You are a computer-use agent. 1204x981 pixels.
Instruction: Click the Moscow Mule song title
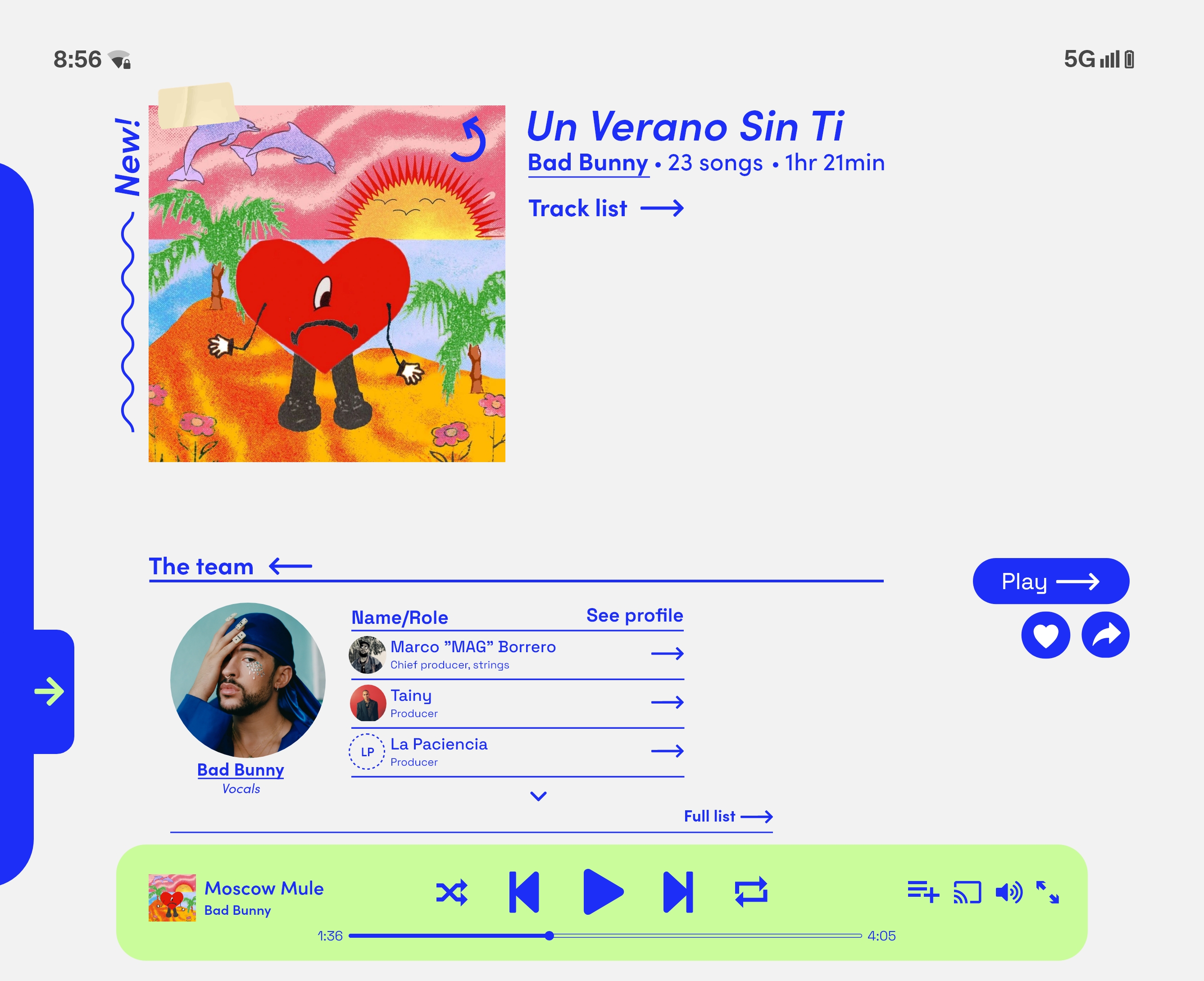click(x=264, y=888)
